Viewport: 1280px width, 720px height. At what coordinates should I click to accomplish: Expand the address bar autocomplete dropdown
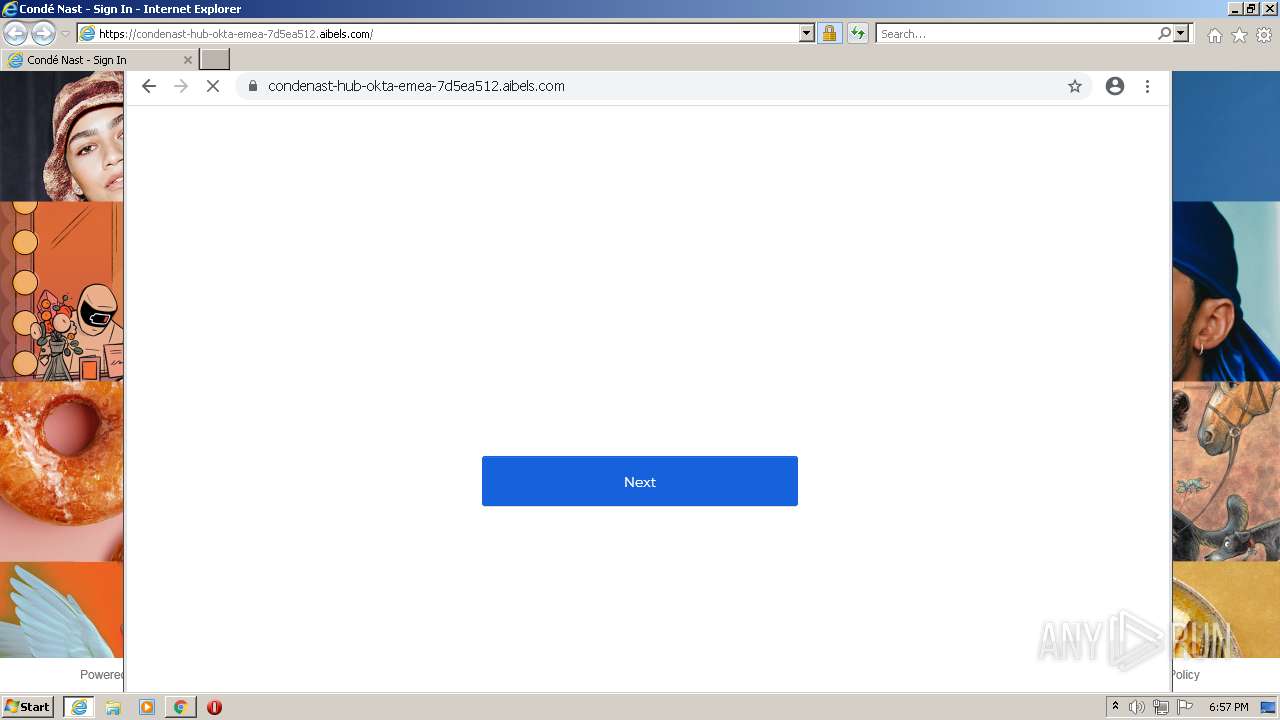(807, 33)
